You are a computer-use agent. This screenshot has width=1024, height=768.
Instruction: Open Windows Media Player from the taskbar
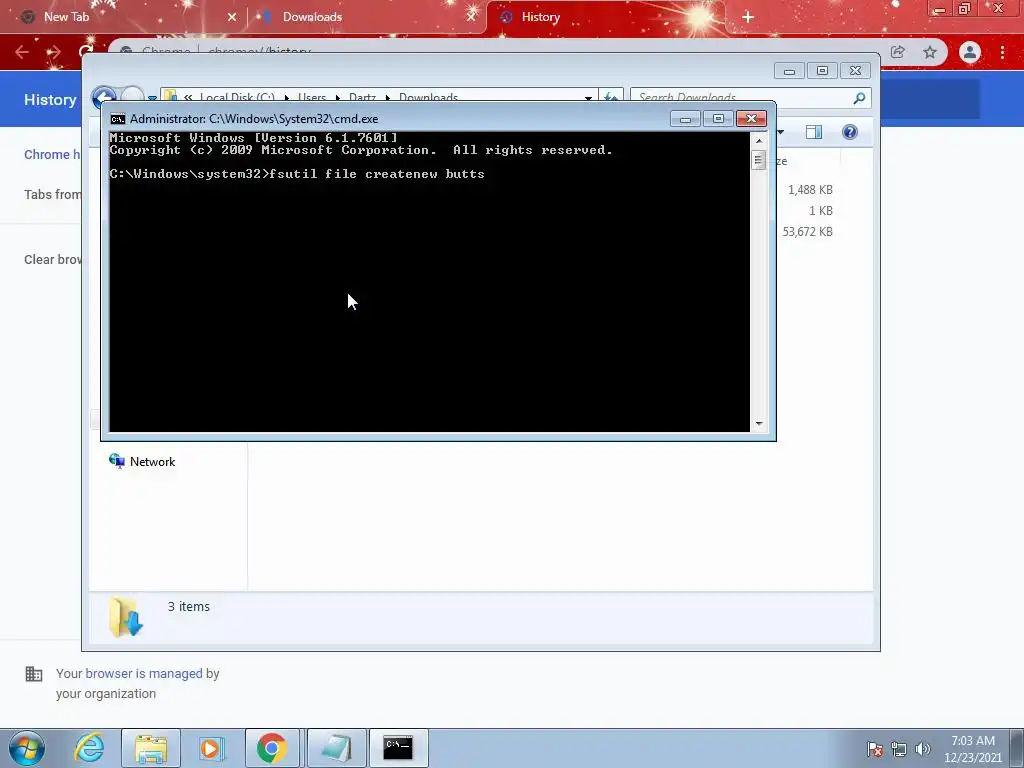tap(210, 748)
